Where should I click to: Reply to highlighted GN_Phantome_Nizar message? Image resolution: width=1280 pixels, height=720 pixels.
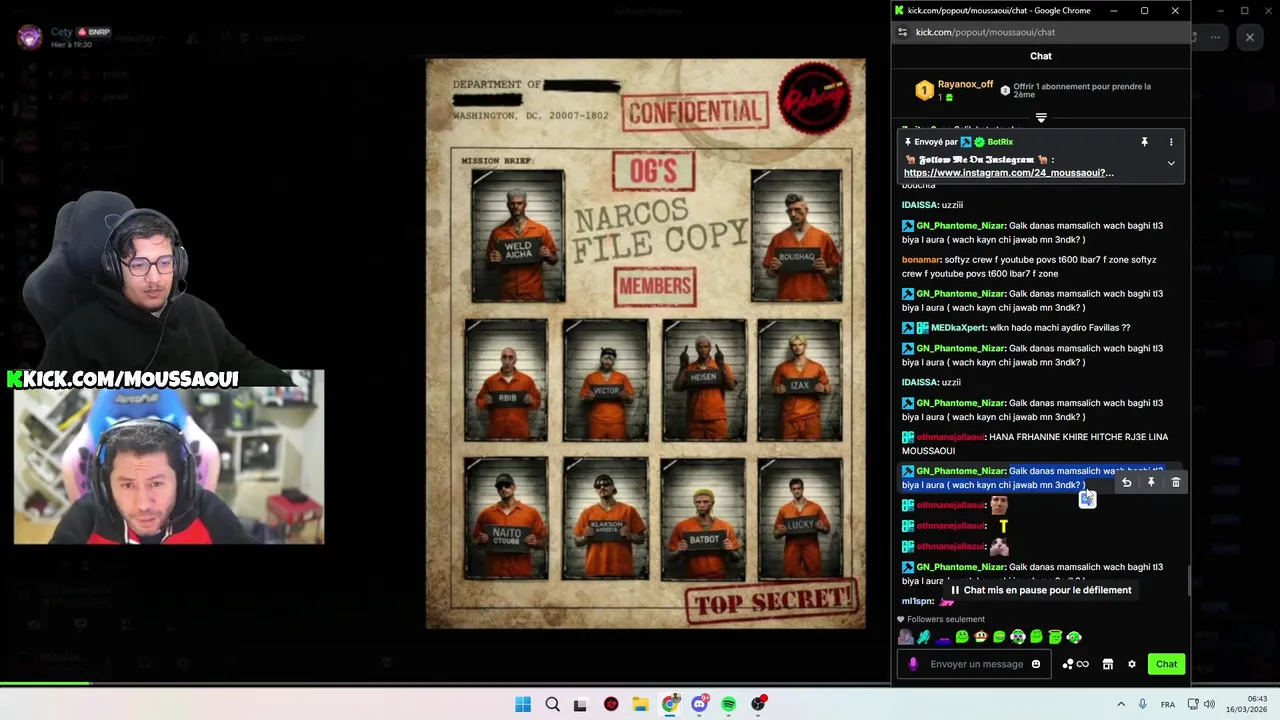point(1126,482)
